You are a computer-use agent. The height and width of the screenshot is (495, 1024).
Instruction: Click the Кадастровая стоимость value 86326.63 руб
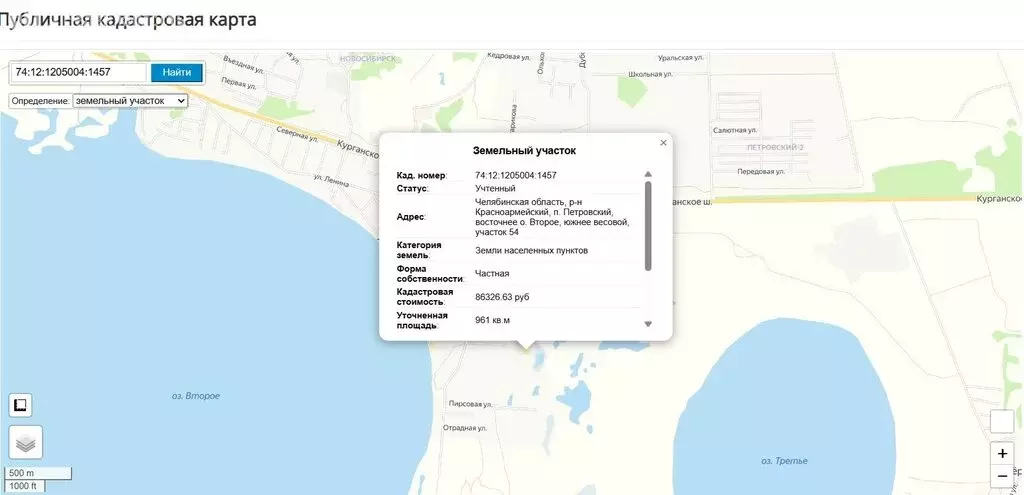515,297
